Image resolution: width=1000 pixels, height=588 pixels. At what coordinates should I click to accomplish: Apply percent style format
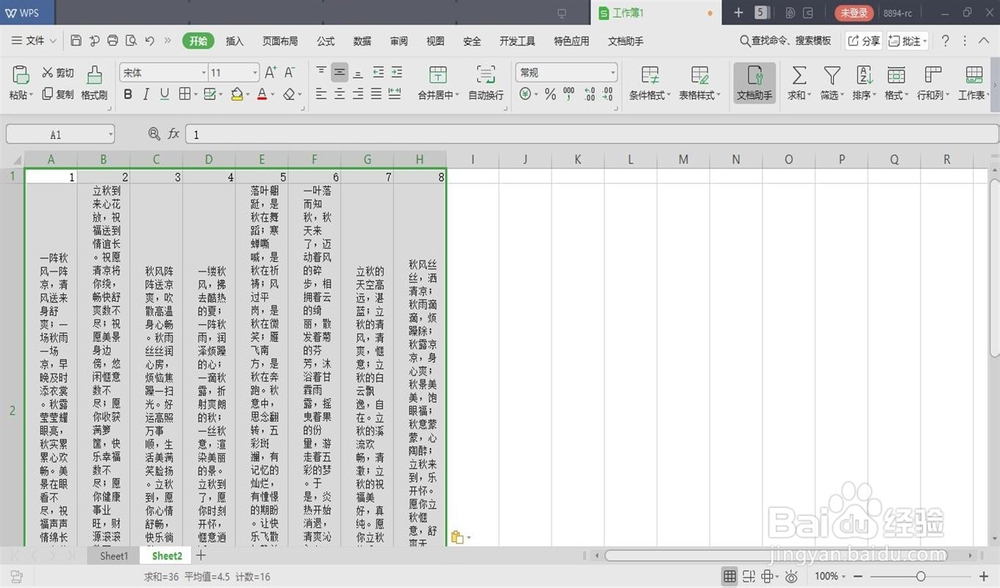pos(550,94)
